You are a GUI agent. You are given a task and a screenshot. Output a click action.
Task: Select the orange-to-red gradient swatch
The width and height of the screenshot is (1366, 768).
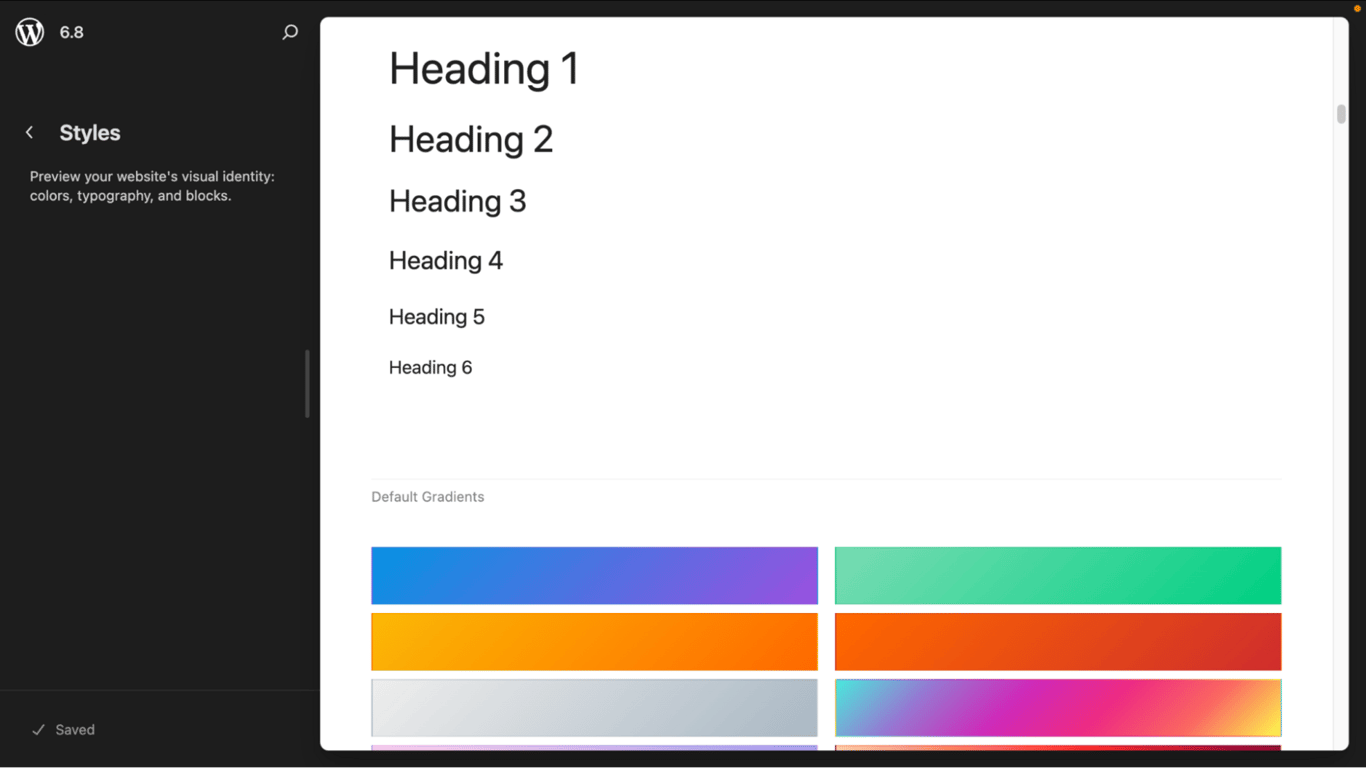[x=1057, y=641]
